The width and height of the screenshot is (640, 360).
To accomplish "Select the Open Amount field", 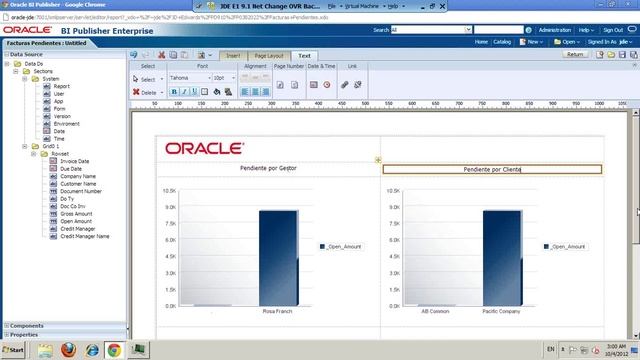I will pyautogui.click(x=76, y=221).
